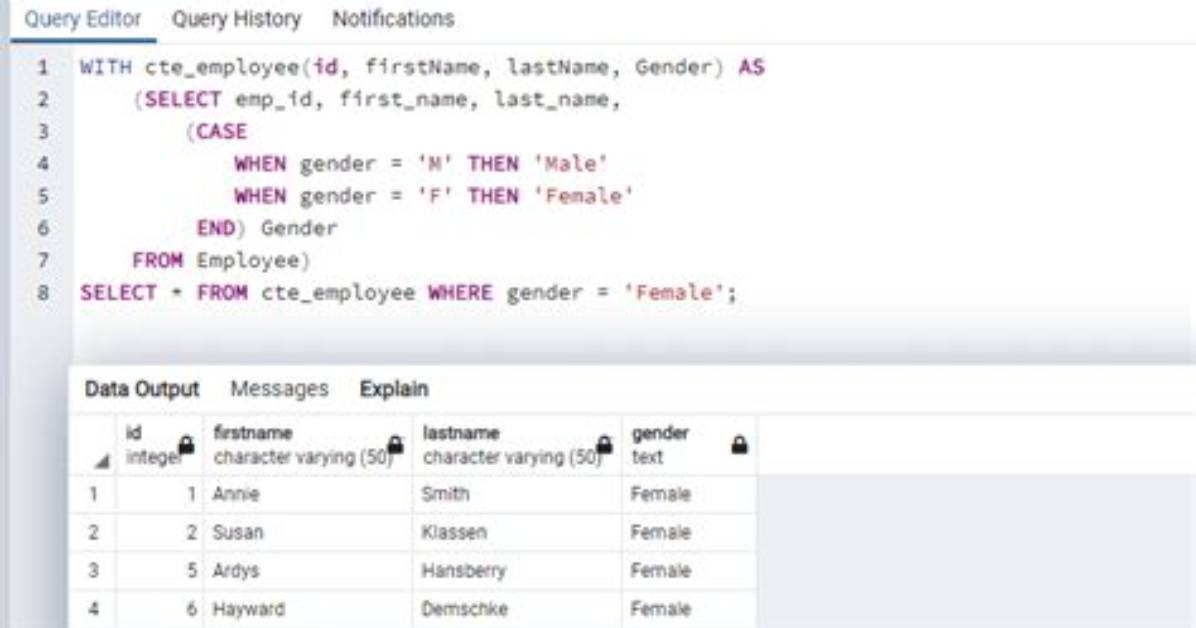Click the cell containing Ardys
This screenshot has width=1196, height=628.
pyautogui.click(x=308, y=571)
